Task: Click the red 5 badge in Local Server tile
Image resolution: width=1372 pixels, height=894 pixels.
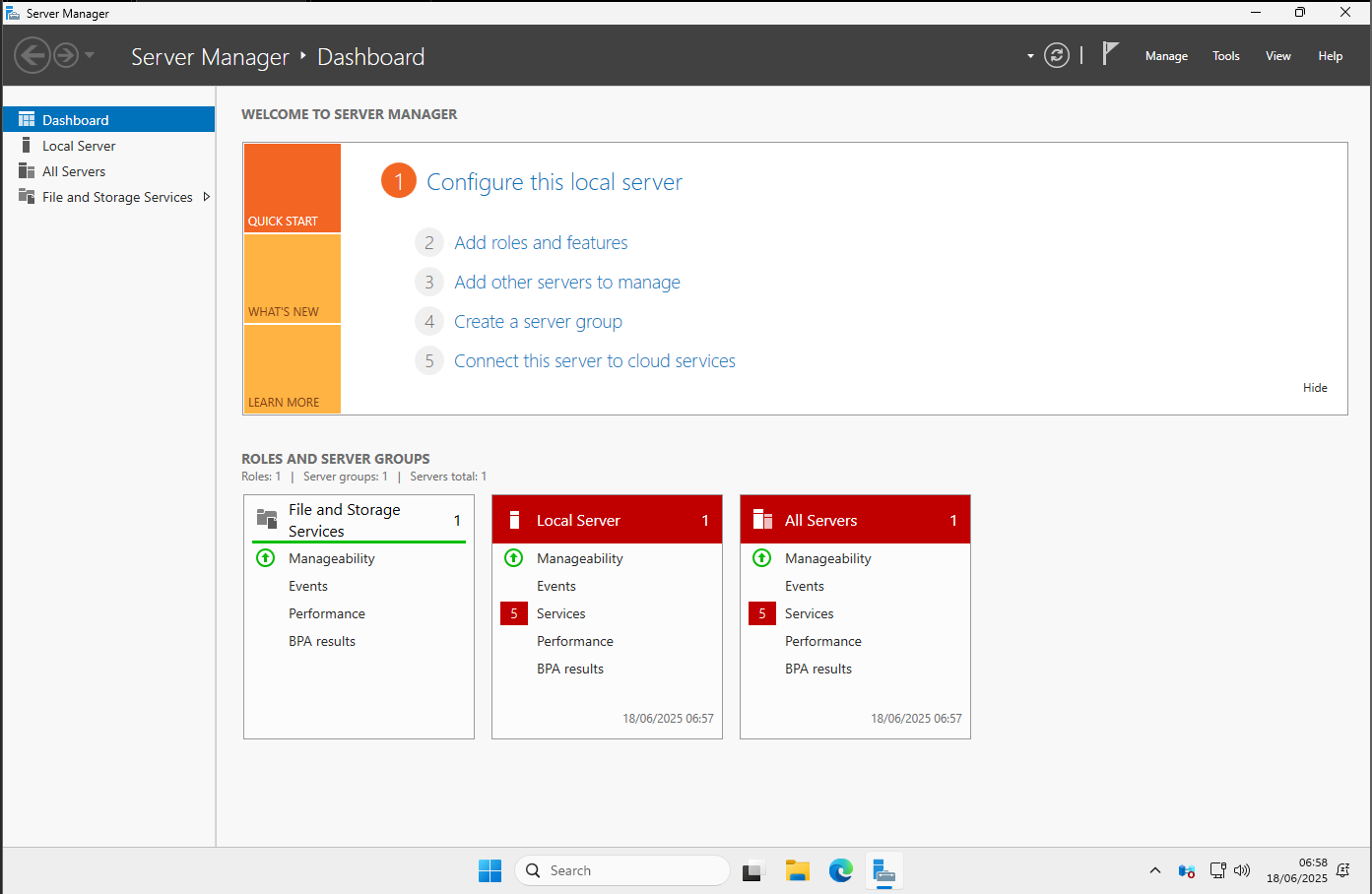Action: pyautogui.click(x=514, y=613)
